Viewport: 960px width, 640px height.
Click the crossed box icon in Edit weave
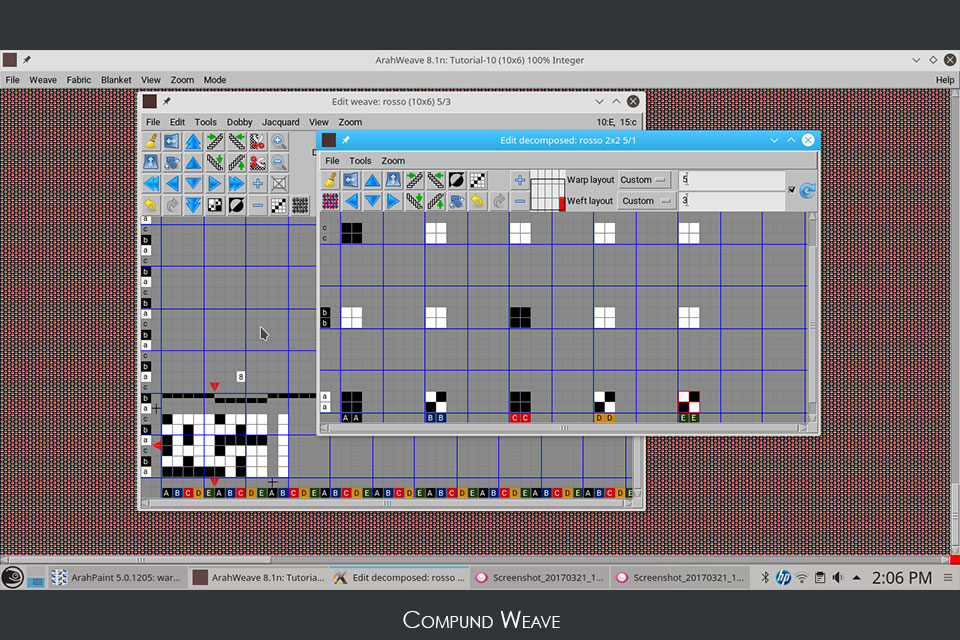279,184
